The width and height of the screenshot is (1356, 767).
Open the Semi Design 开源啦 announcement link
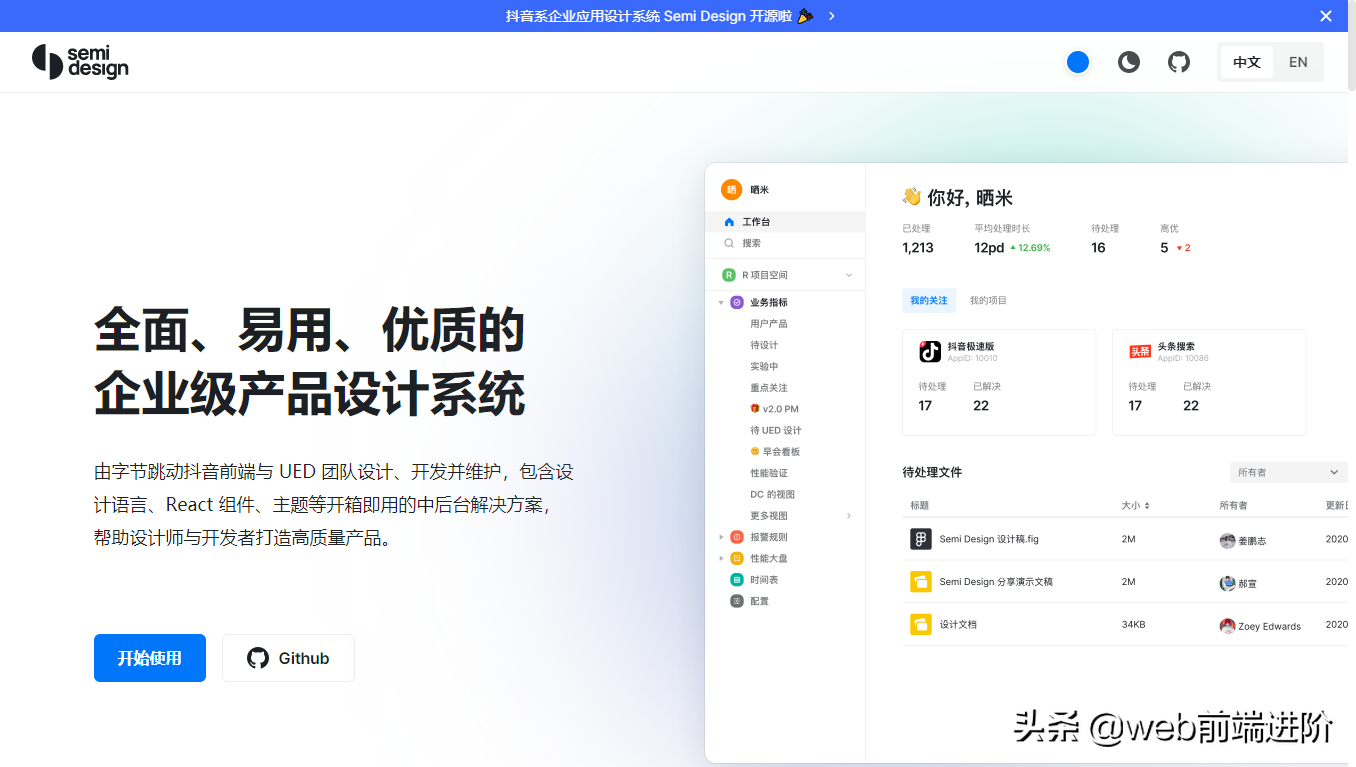(660, 16)
